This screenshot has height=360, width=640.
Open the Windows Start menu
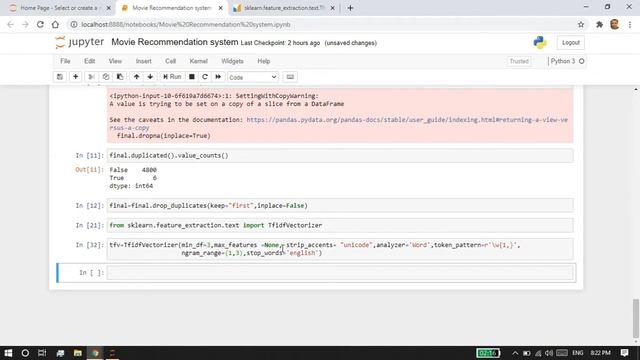click(x=8, y=353)
